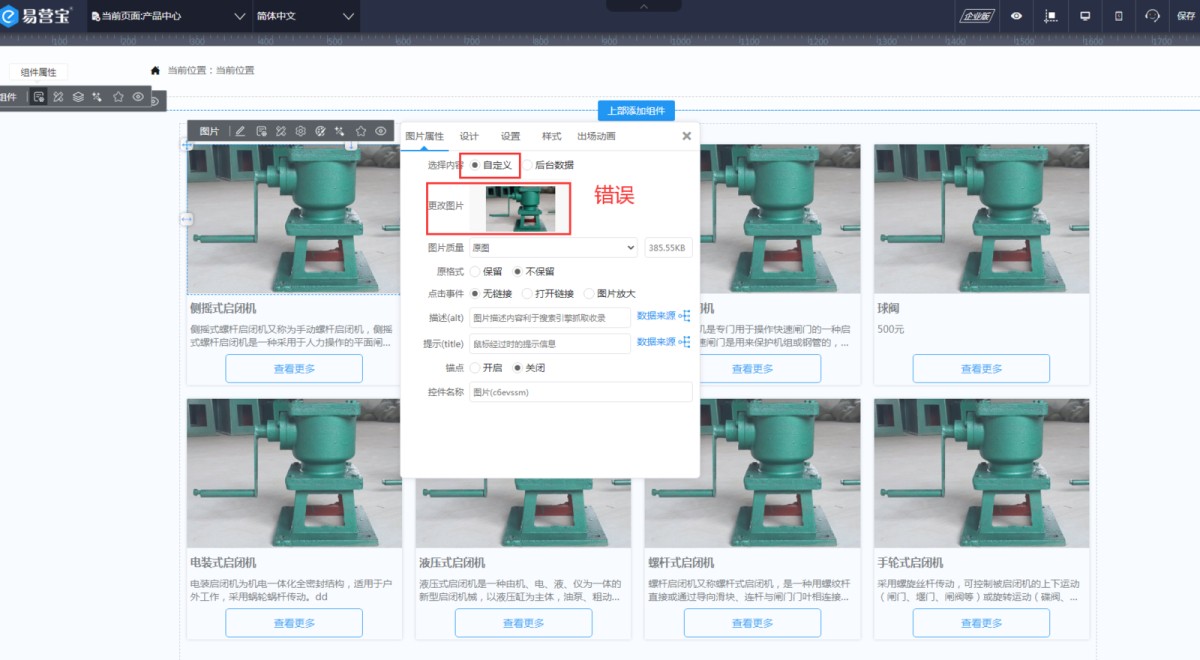Screen dimensions: 1200x660
Task: Enable anchor with 开启 radio button
Action: pos(476,367)
